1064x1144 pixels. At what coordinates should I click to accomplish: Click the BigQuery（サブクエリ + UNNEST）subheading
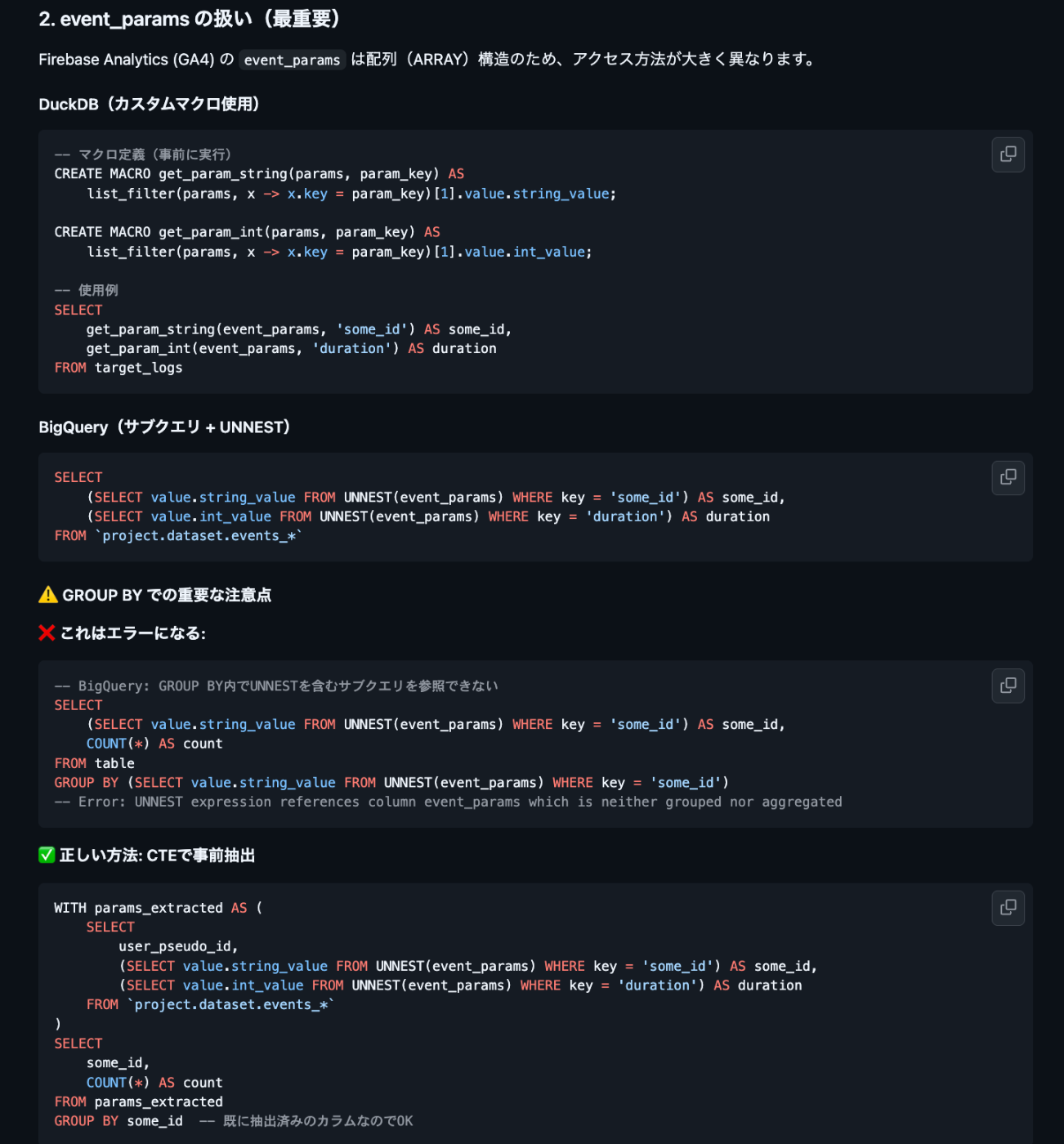tap(164, 427)
